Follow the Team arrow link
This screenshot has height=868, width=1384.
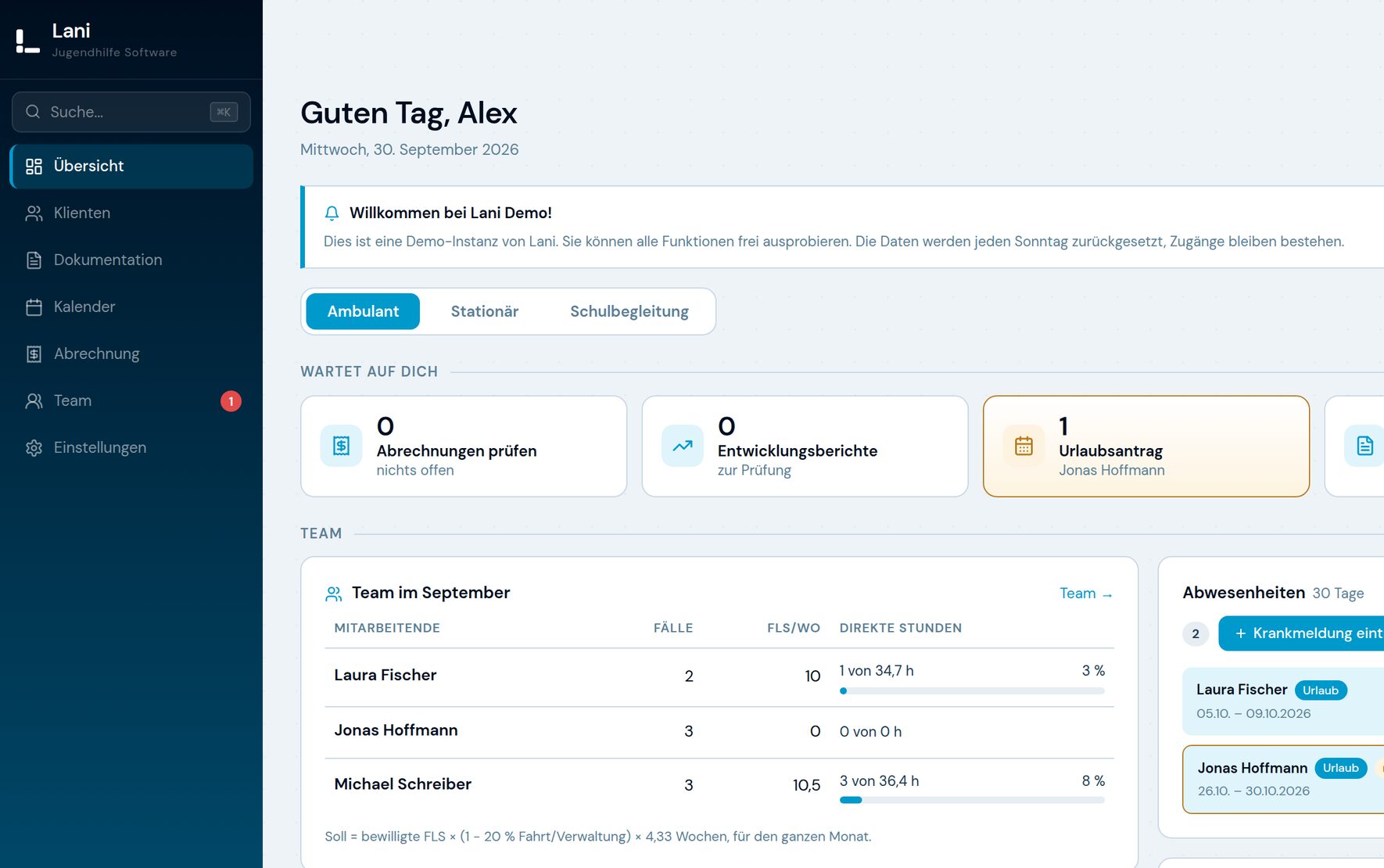(x=1086, y=594)
